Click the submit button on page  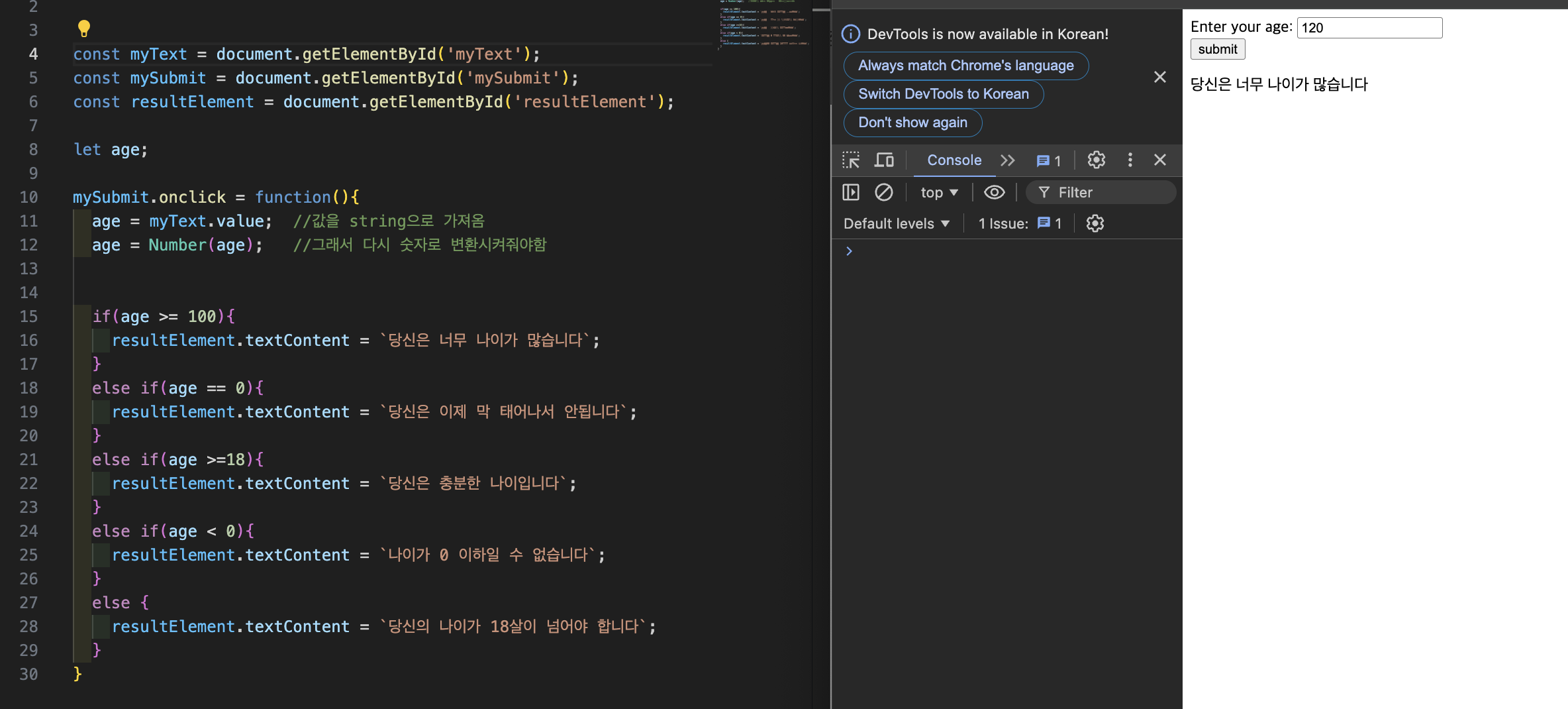(1218, 49)
